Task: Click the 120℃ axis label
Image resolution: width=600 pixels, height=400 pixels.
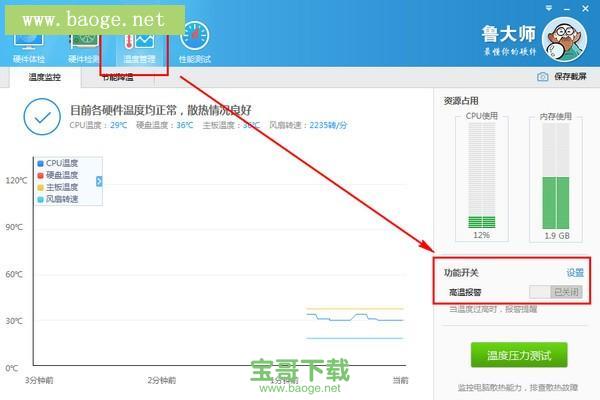Action: point(16,180)
